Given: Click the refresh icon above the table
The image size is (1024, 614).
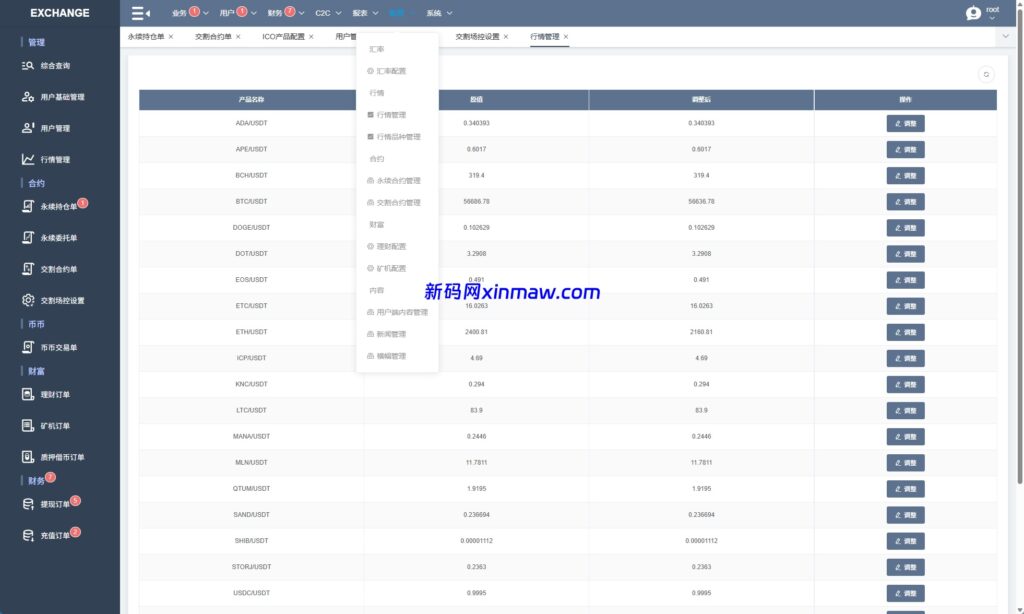Looking at the screenshot, I should [x=986, y=74].
